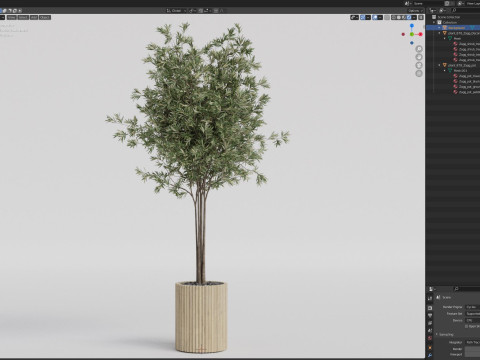The image size is (480, 360).
Task: Toggle viewport gizmos display
Action: tap(363, 17)
